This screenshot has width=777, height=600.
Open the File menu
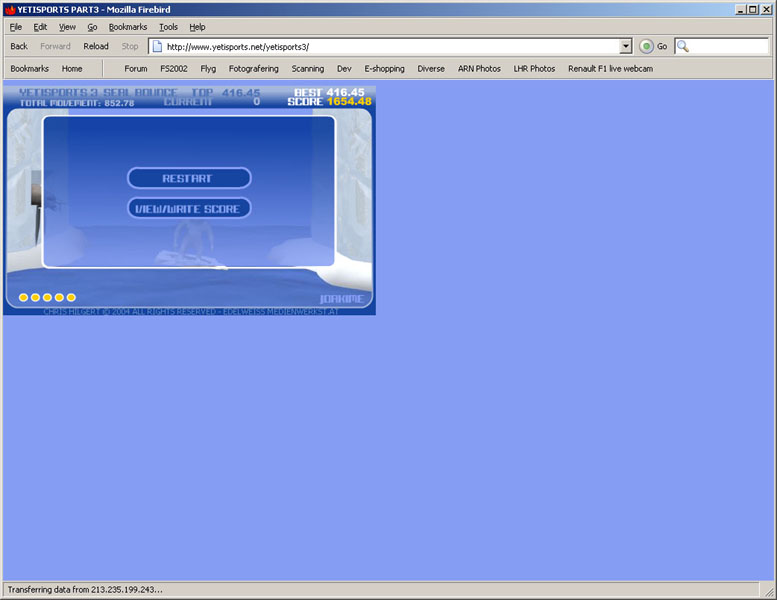click(16, 27)
